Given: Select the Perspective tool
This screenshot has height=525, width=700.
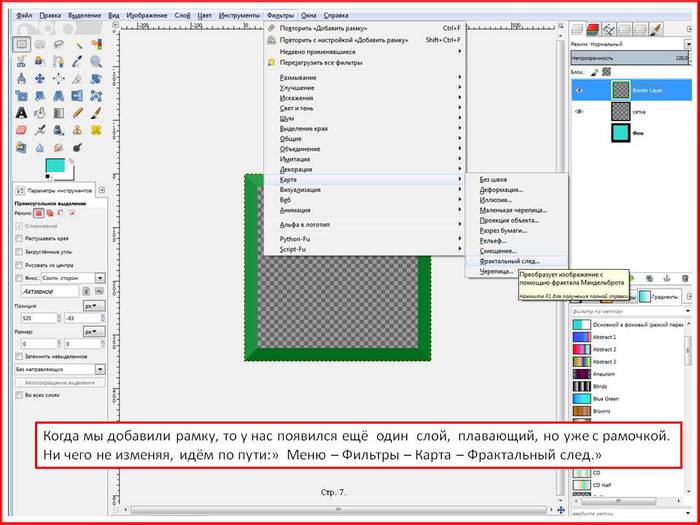Looking at the screenshot, I should coord(59,96).
